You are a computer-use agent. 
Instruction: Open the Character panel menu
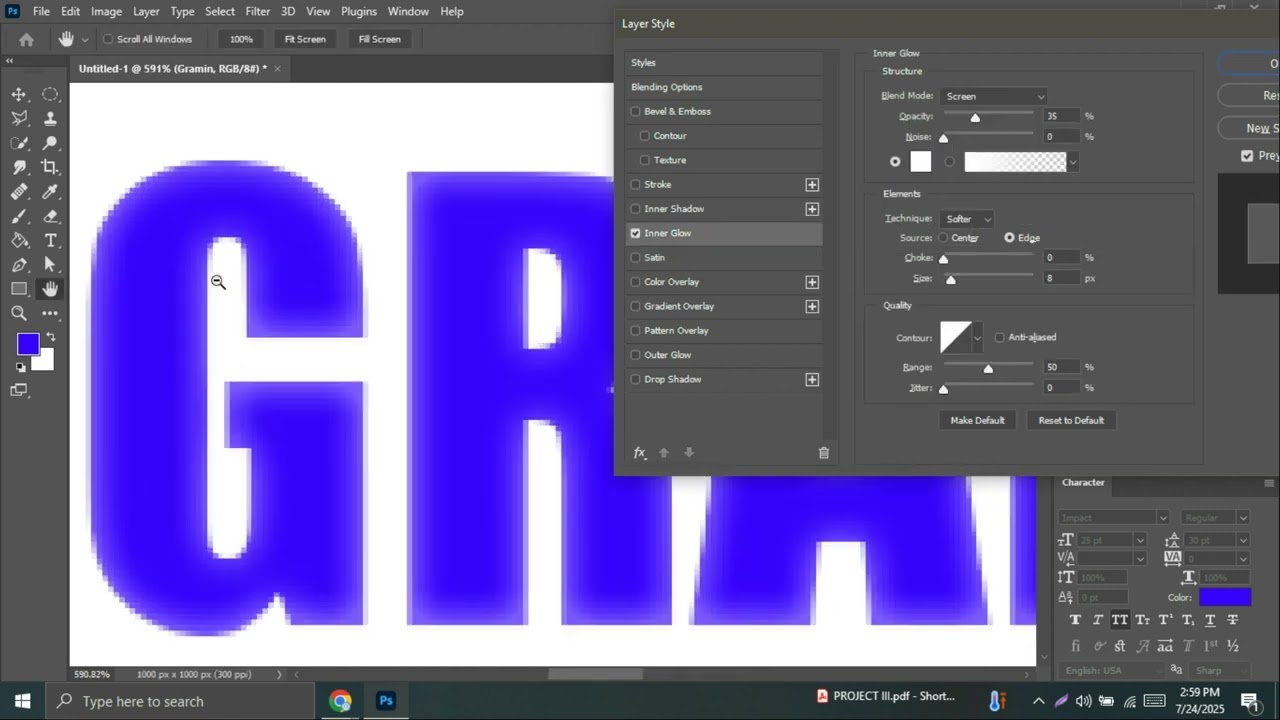point(1270,483)
